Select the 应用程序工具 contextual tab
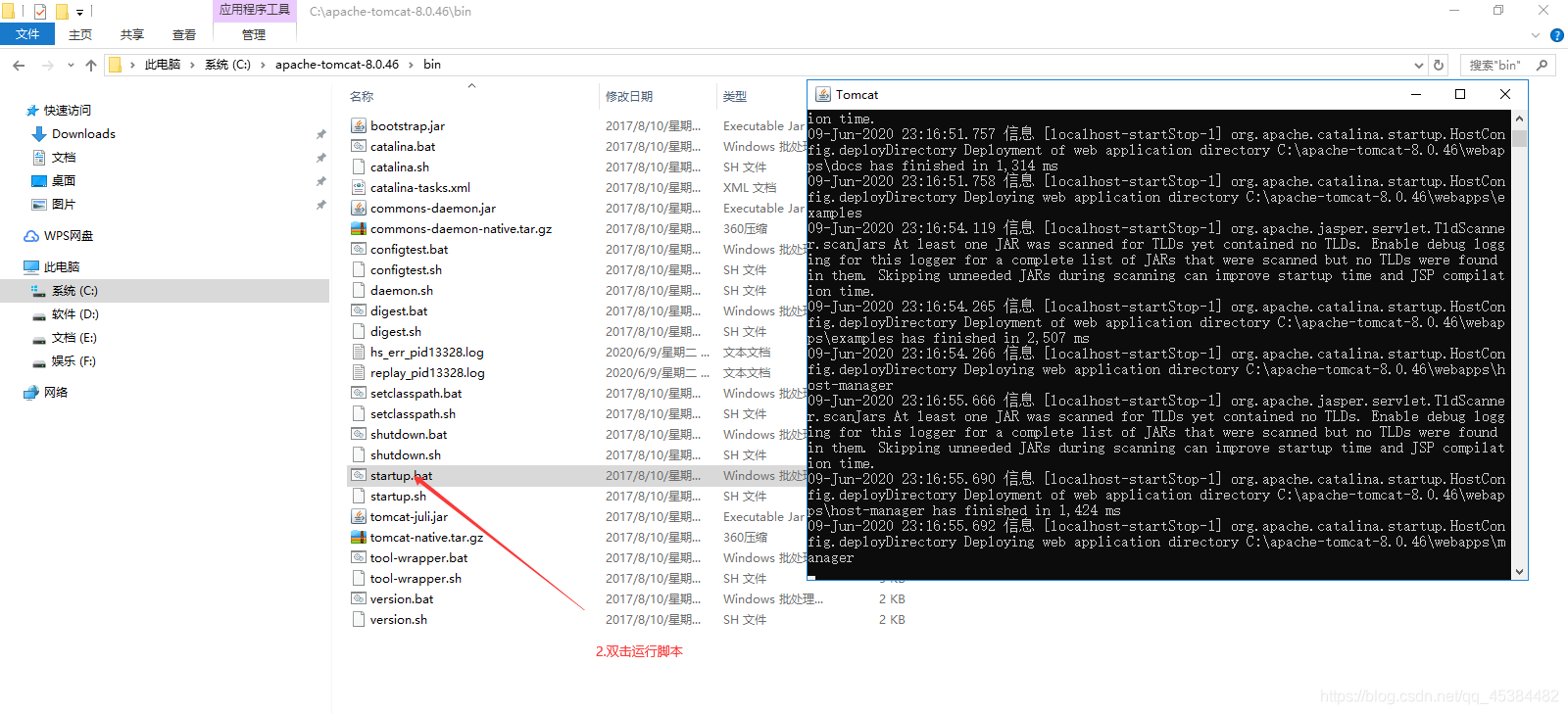Image resolution: width=1568 pixels, height=714 pixels. (255, 10)
